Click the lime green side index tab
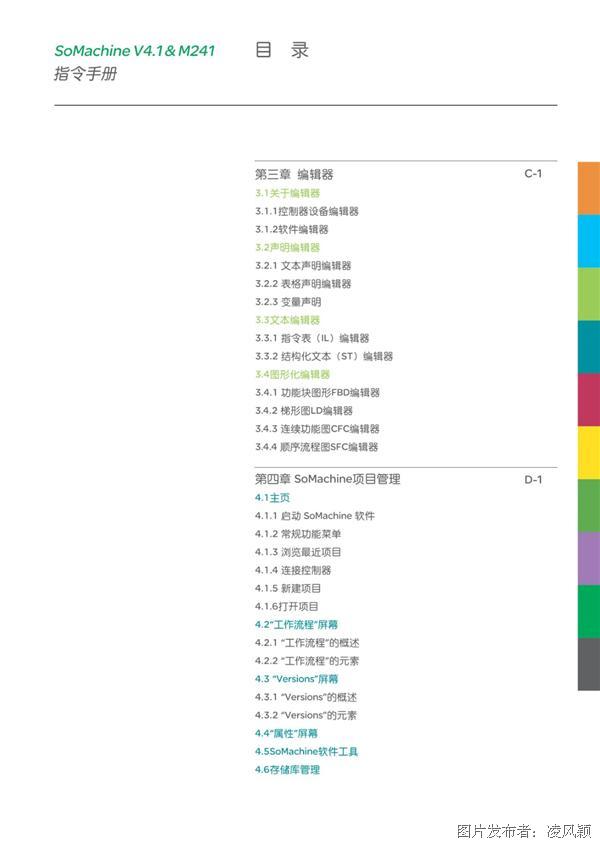The image size is (600, 848). 589,294
